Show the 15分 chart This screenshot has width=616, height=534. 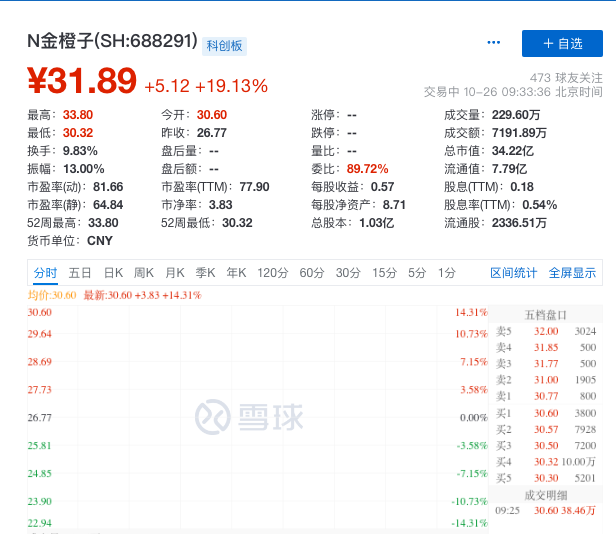[385, 272]
